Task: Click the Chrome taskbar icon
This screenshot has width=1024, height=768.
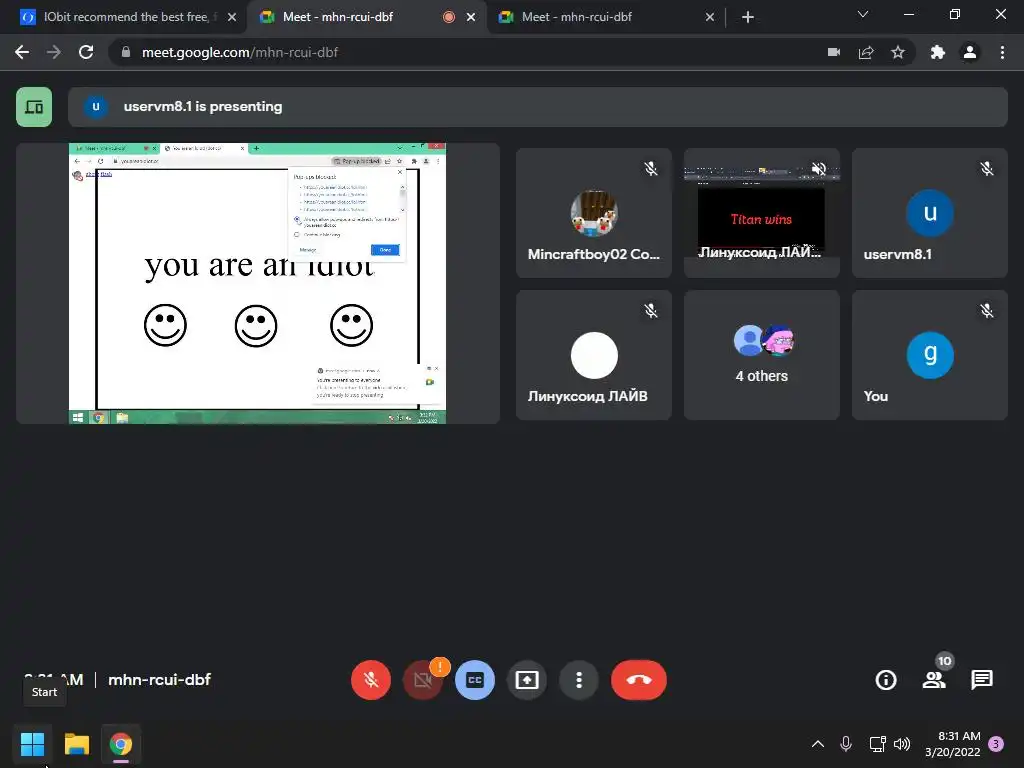Action: point(121,744)
